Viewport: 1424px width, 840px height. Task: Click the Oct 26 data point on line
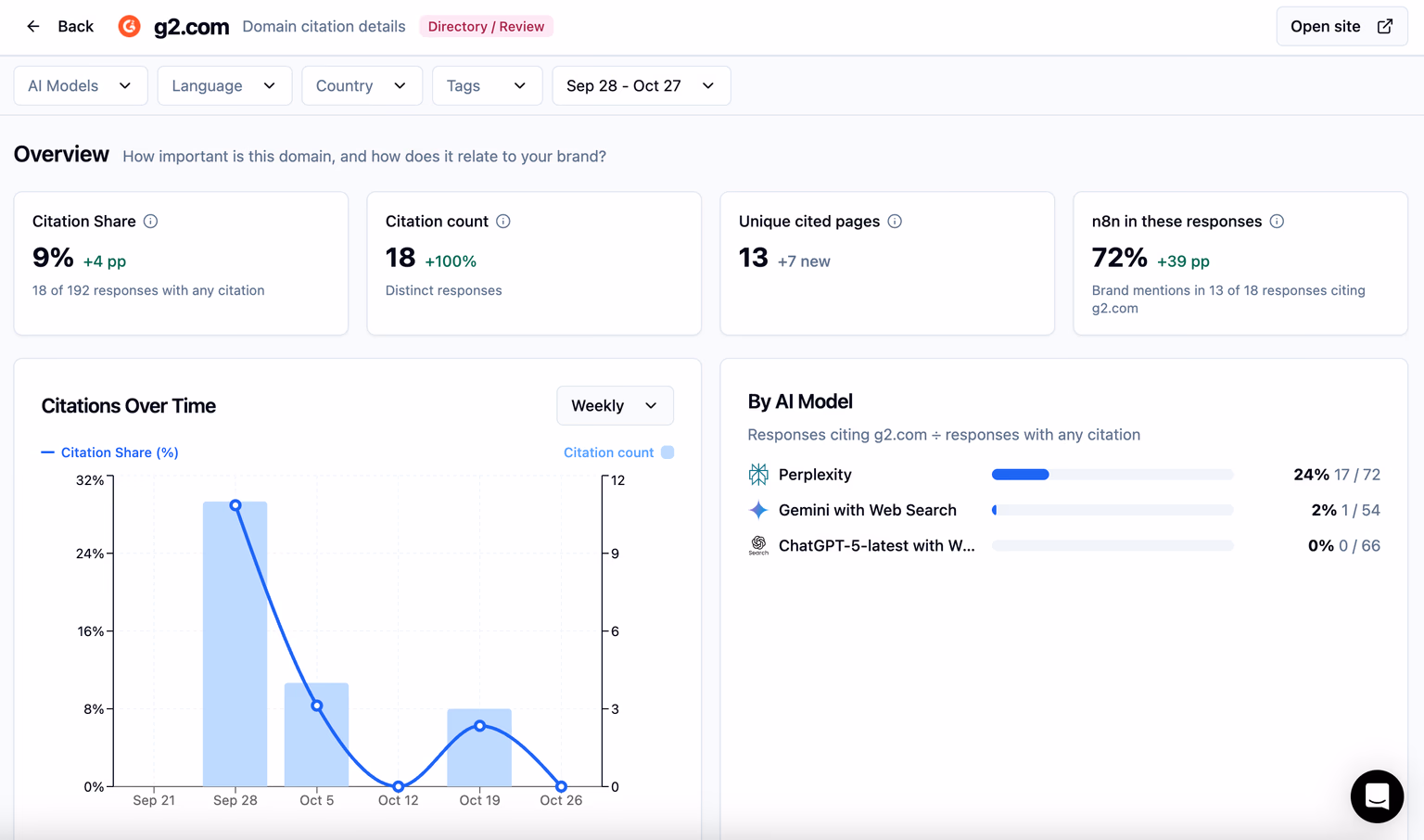[561, 786]
